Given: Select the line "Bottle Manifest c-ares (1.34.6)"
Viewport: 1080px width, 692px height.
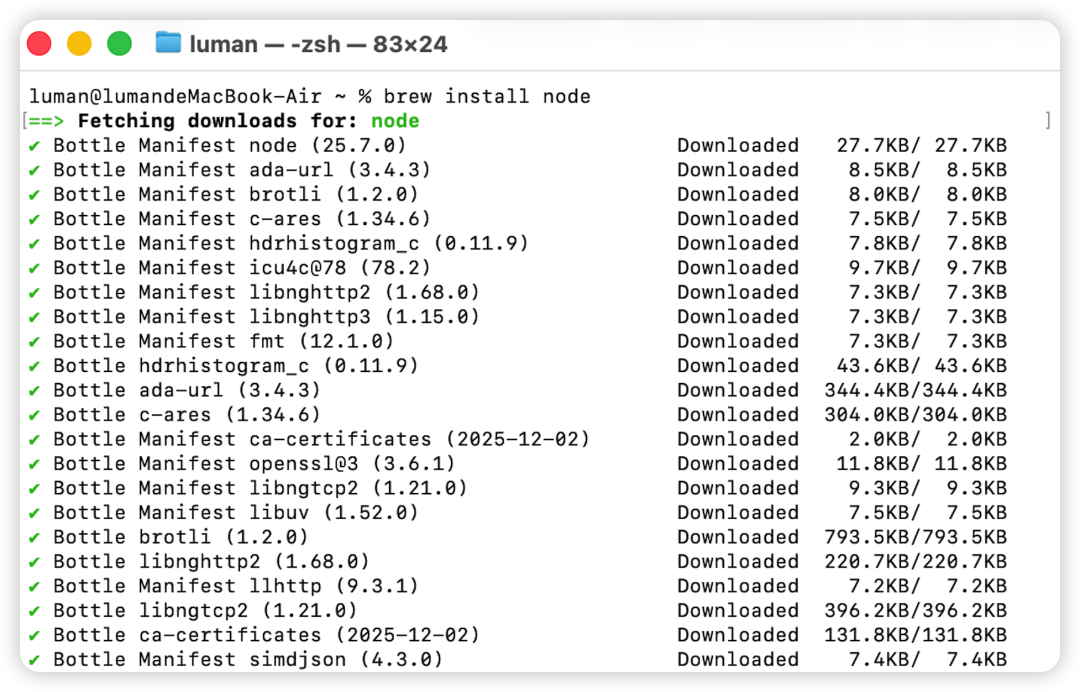Looking at the screenshot, I should point(242,219).
